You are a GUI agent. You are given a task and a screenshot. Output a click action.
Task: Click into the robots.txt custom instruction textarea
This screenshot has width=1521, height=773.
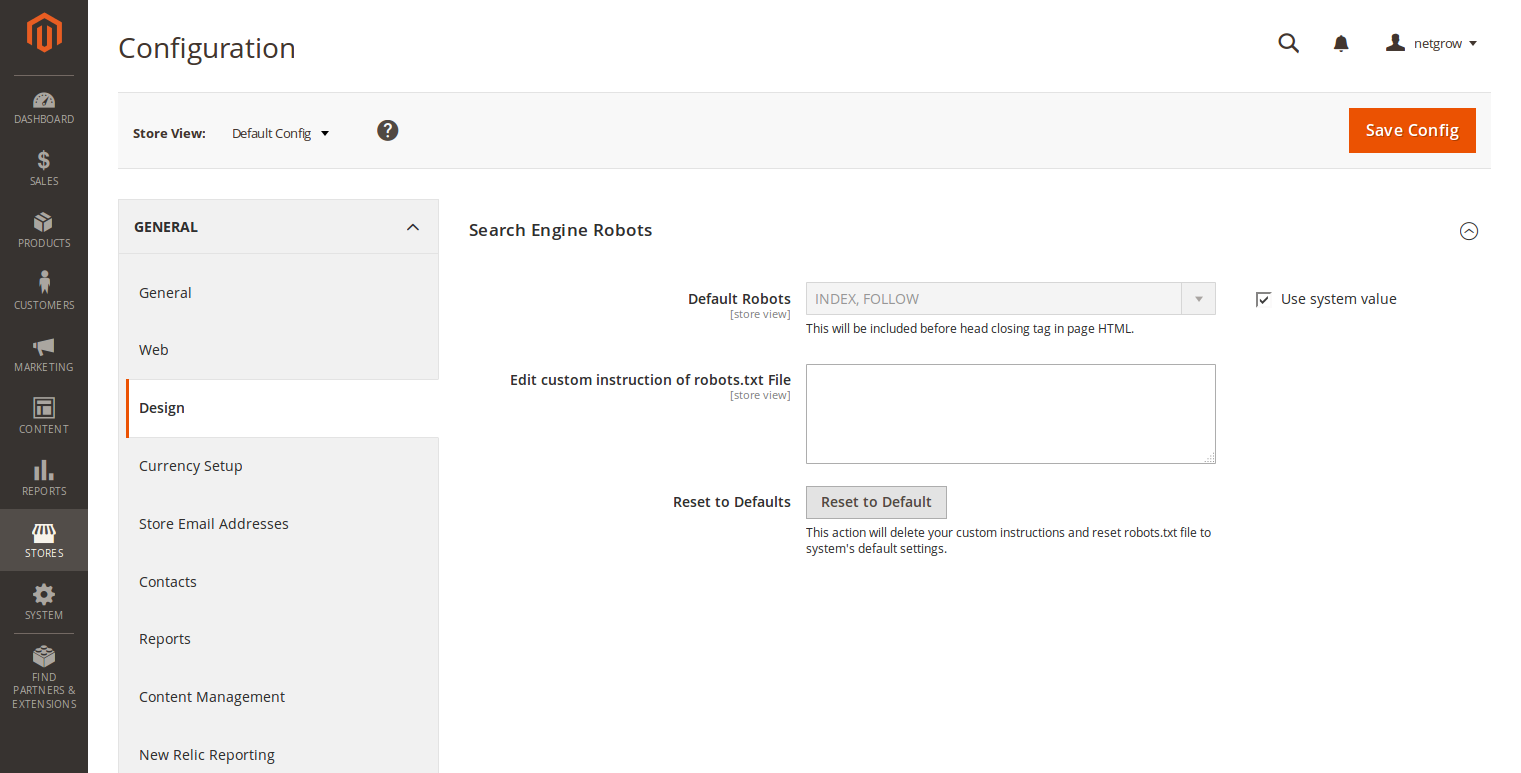1010,413
